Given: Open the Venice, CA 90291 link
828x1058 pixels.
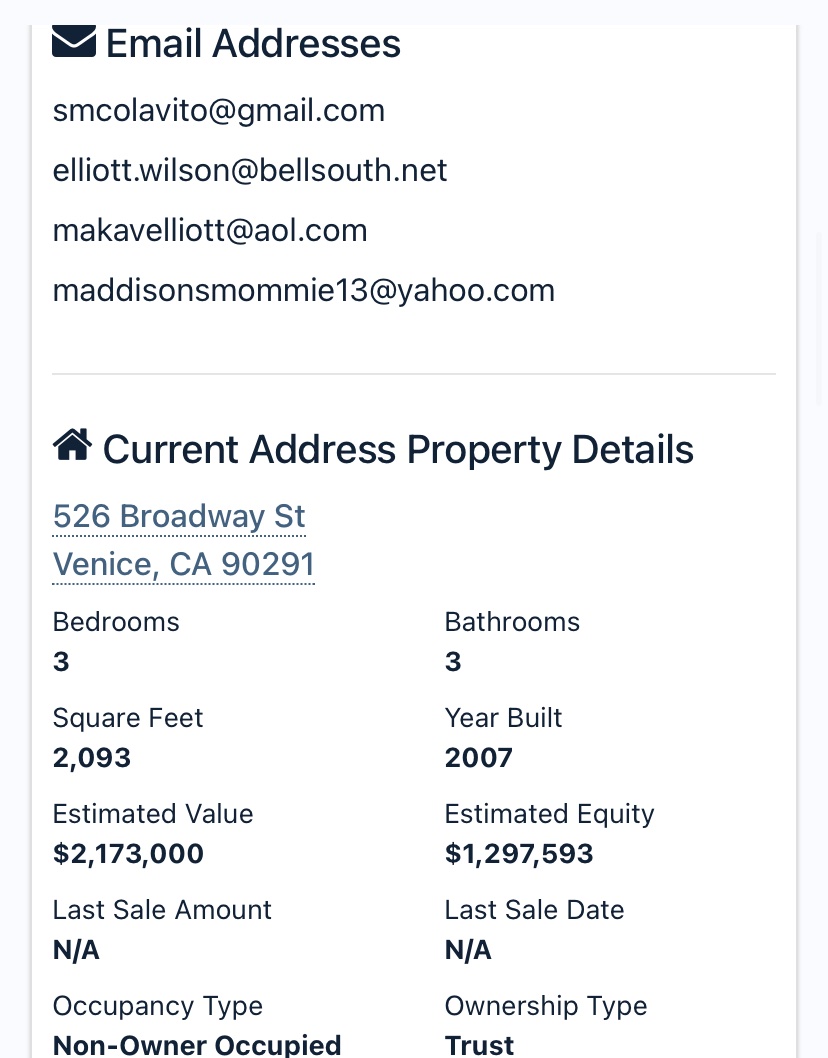Looking at the screenshot, I should (184, 564).
